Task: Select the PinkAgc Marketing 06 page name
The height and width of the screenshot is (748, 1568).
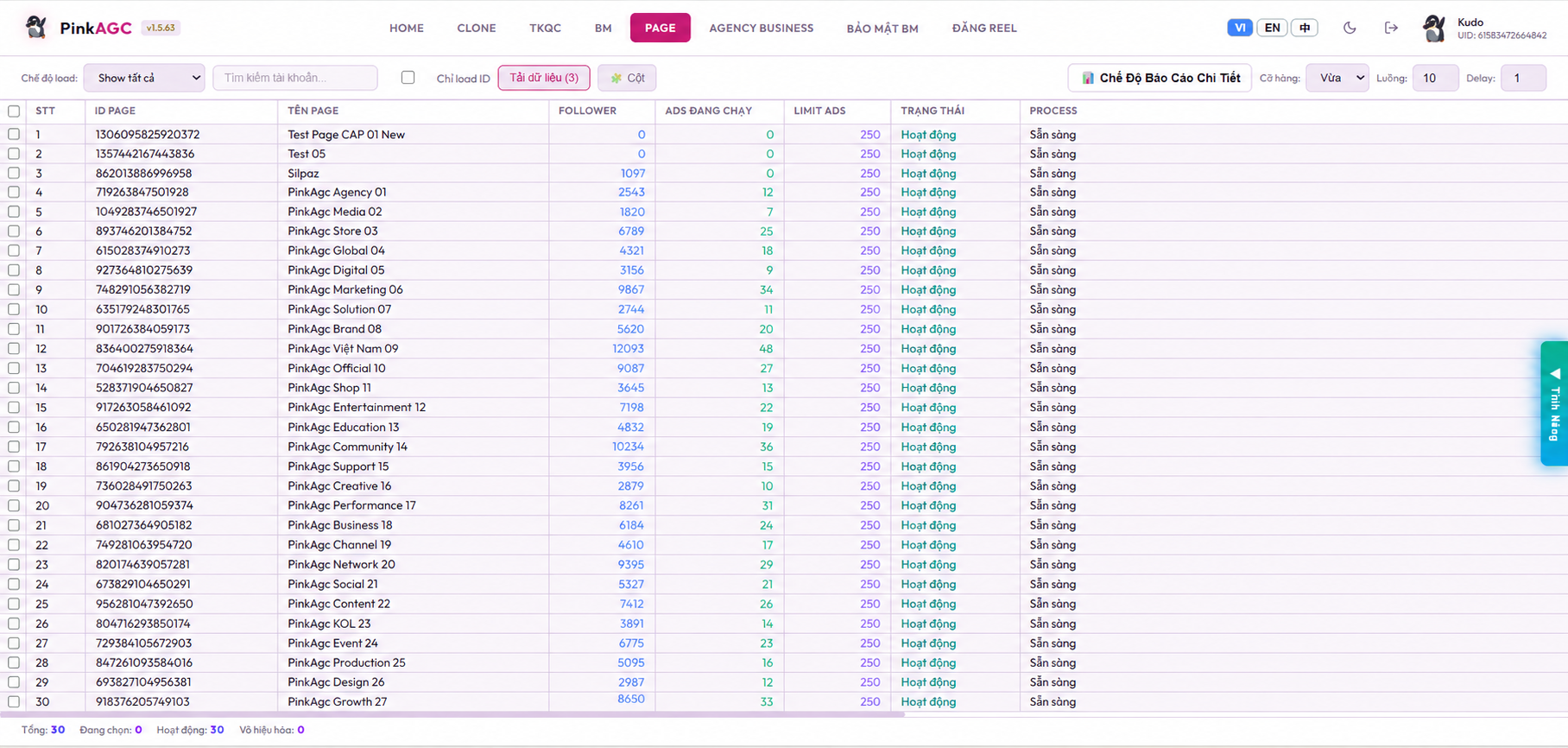Action: (345, 290)
